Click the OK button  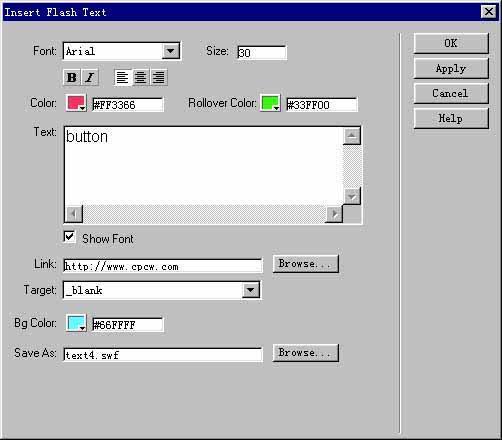tap(451, 43)
